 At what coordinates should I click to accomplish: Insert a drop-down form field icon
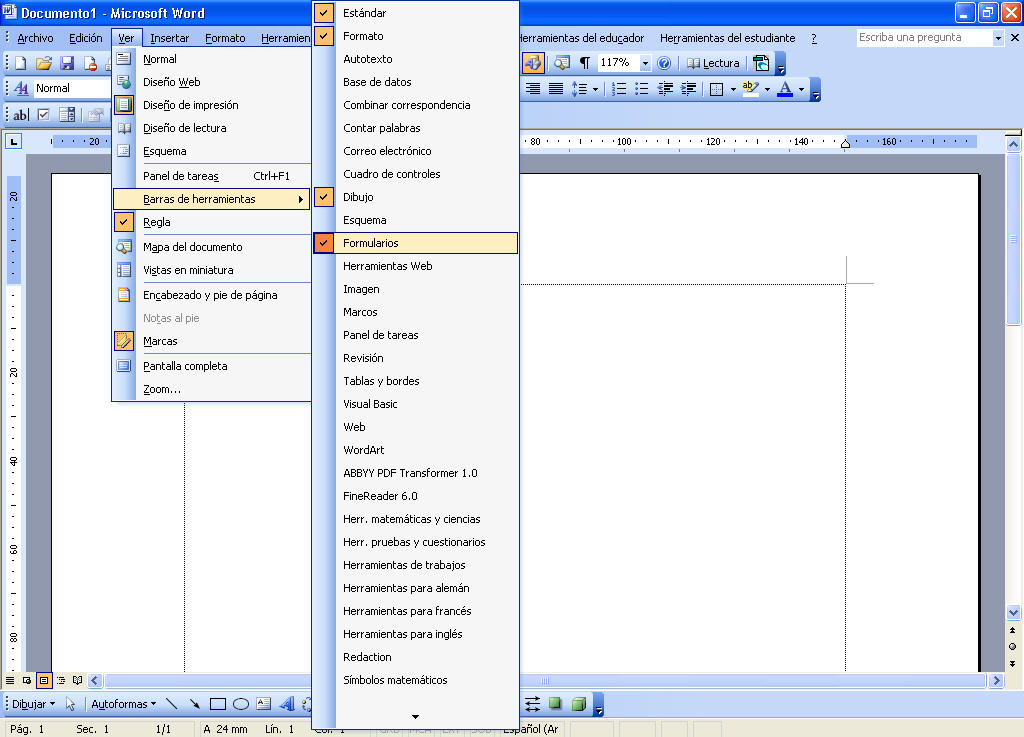coord(67,115)
